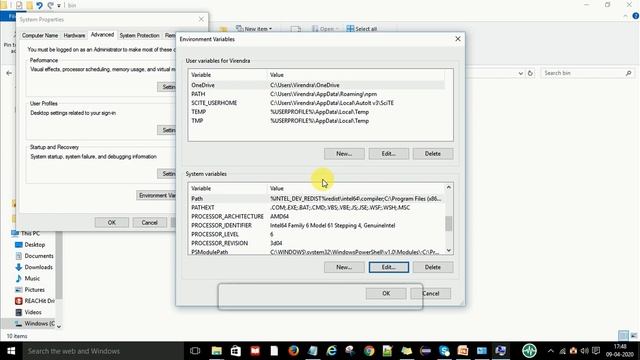Click Delete under system variables

[433, 267]
